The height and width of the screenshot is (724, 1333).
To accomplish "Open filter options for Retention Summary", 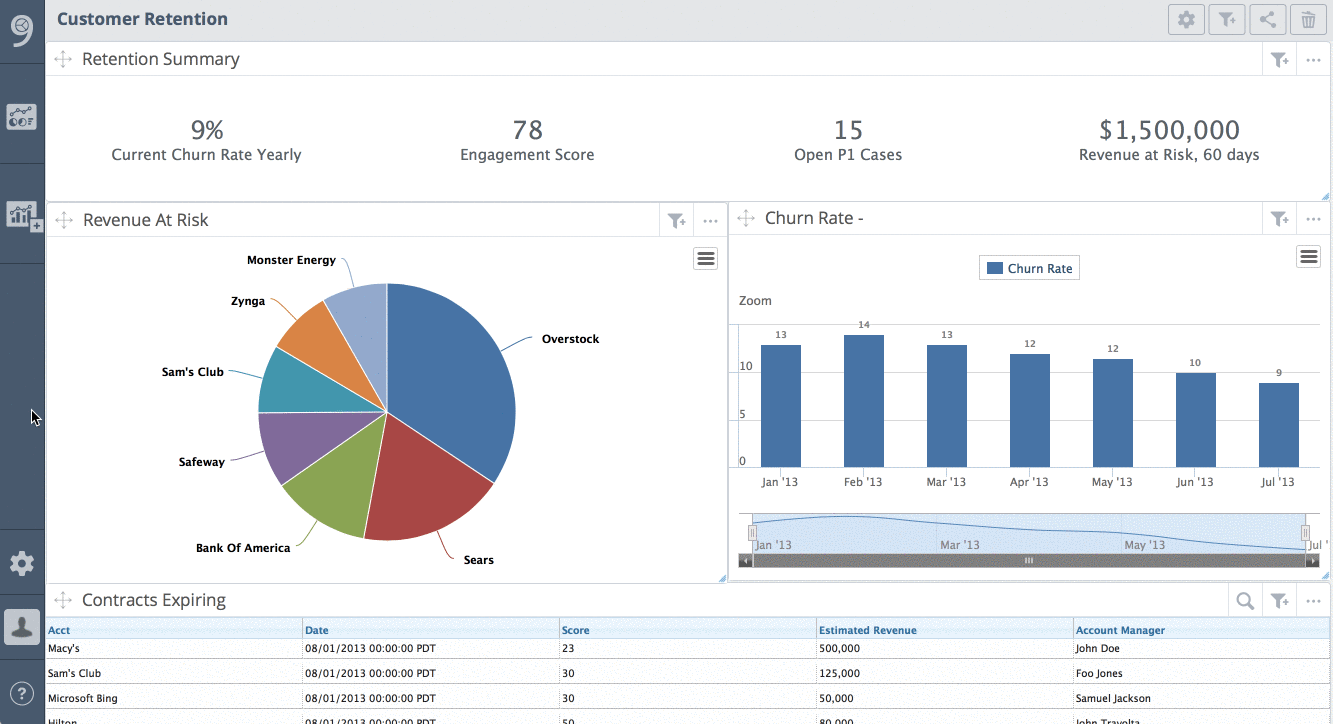I will tap(1279, 59).
